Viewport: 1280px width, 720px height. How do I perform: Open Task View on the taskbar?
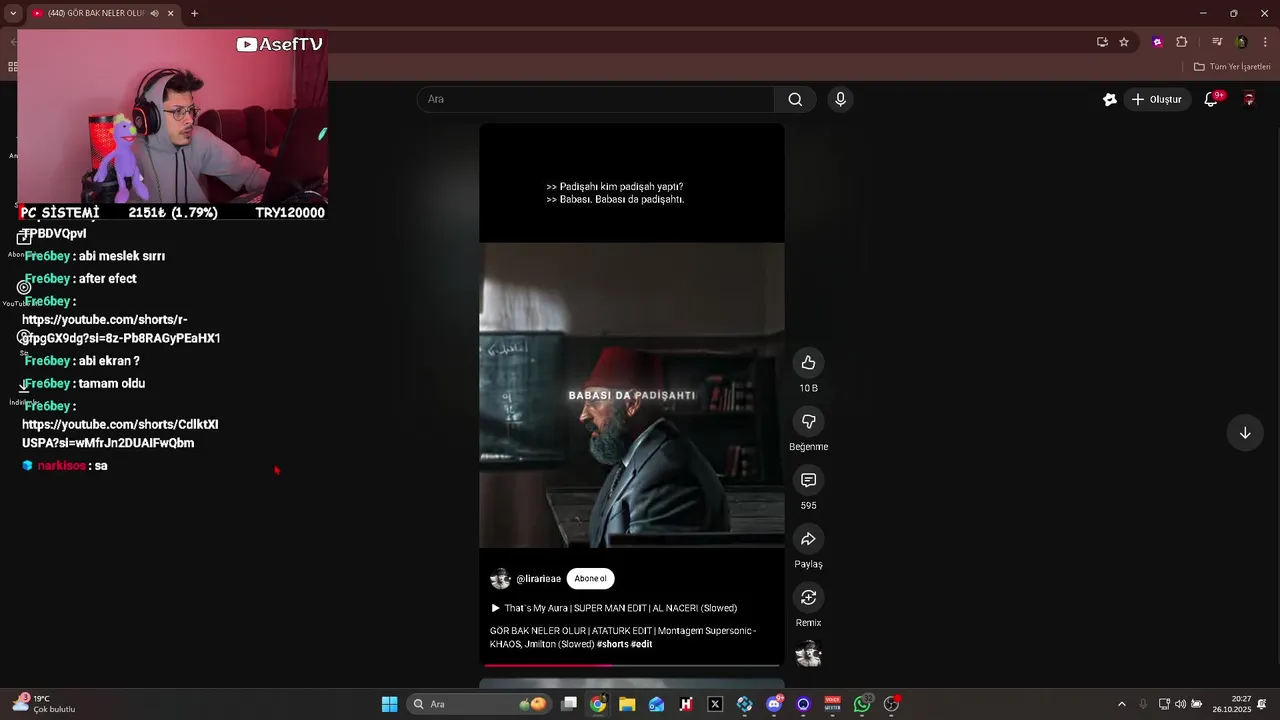coord(569,704)
